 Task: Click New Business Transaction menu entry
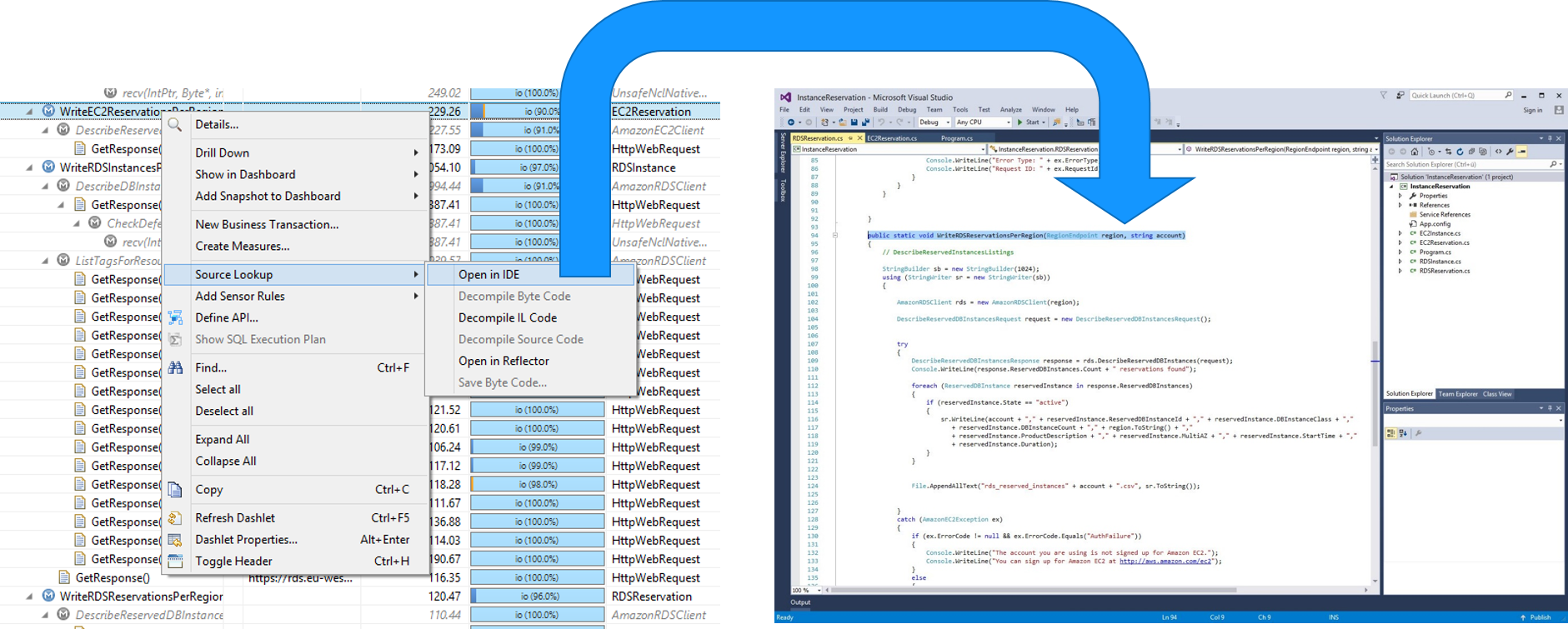(267, 224)
